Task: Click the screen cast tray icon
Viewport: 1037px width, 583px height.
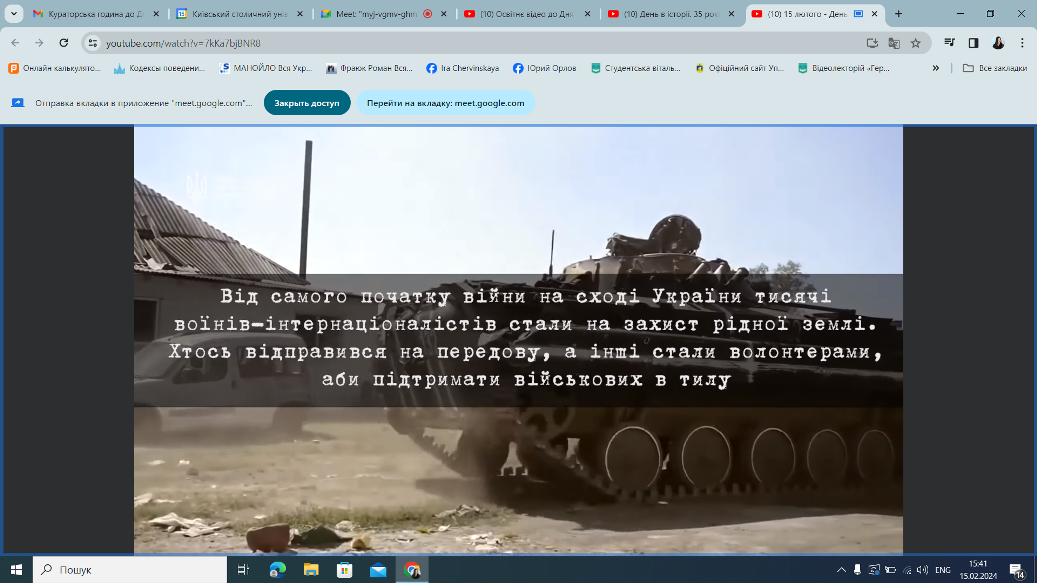Action: pyautogui.click(x=874, y=570)
